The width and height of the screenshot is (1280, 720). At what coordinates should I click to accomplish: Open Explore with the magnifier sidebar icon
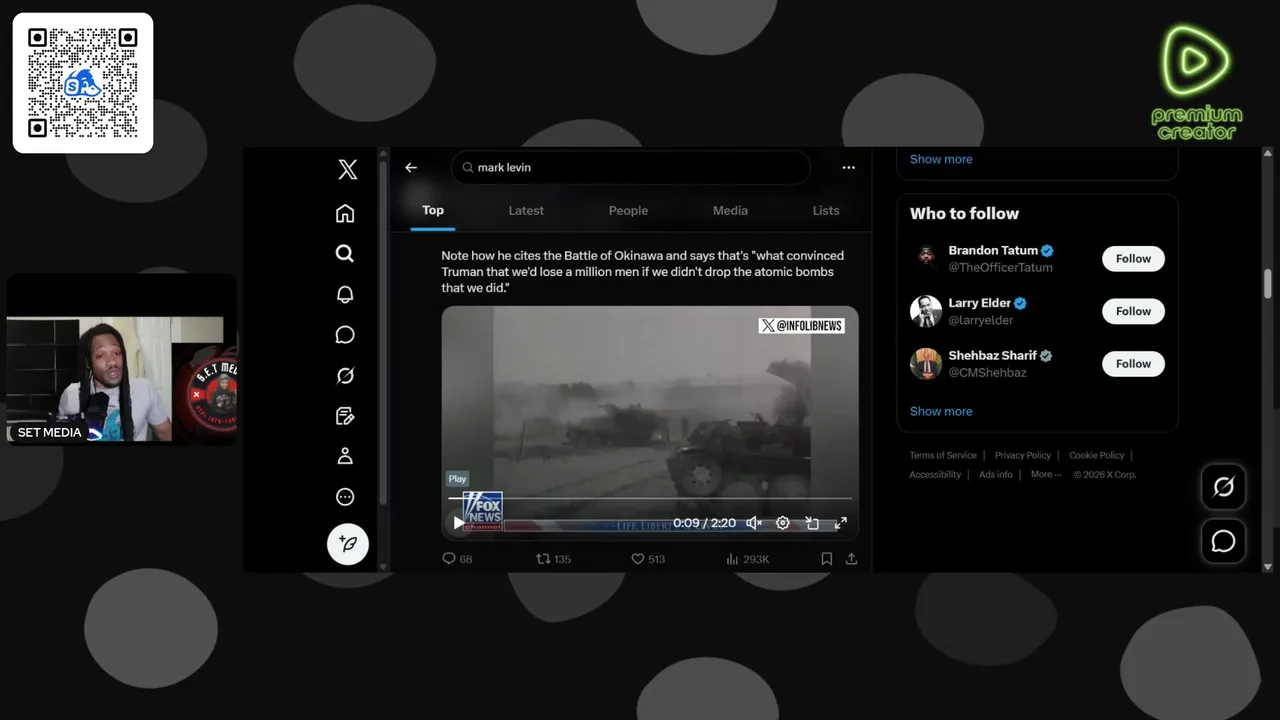[x=345, y=254]
